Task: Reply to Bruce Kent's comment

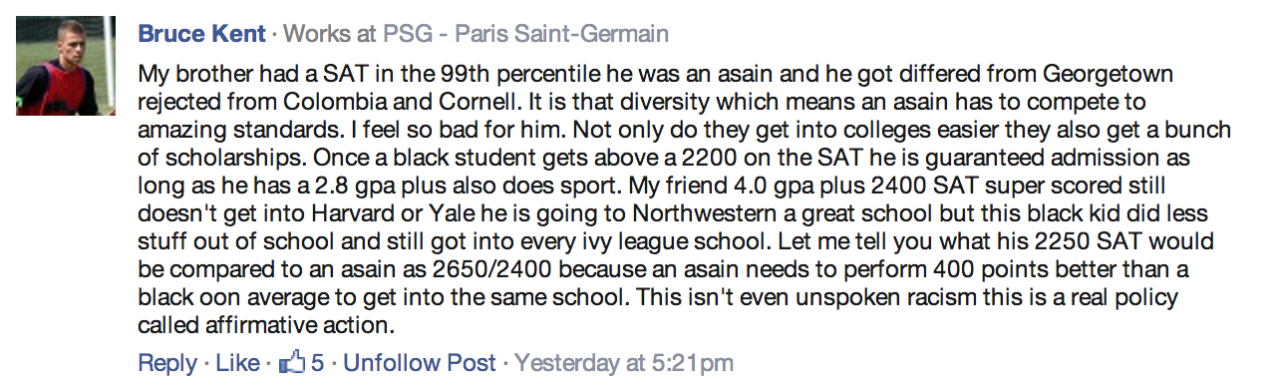Action: coord(167,363)
